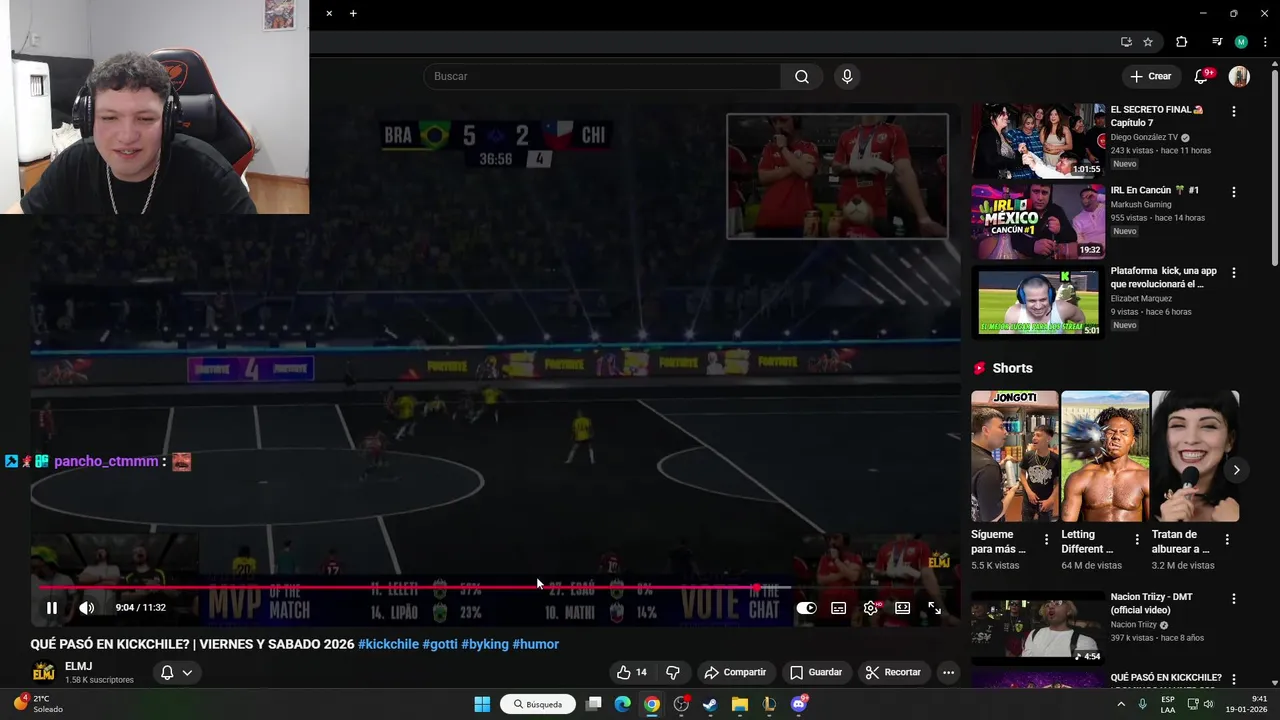1280x720 pixels.
Task: Open Nacion Triizy DMT video thumbnail
Action: coord(1038,628)
